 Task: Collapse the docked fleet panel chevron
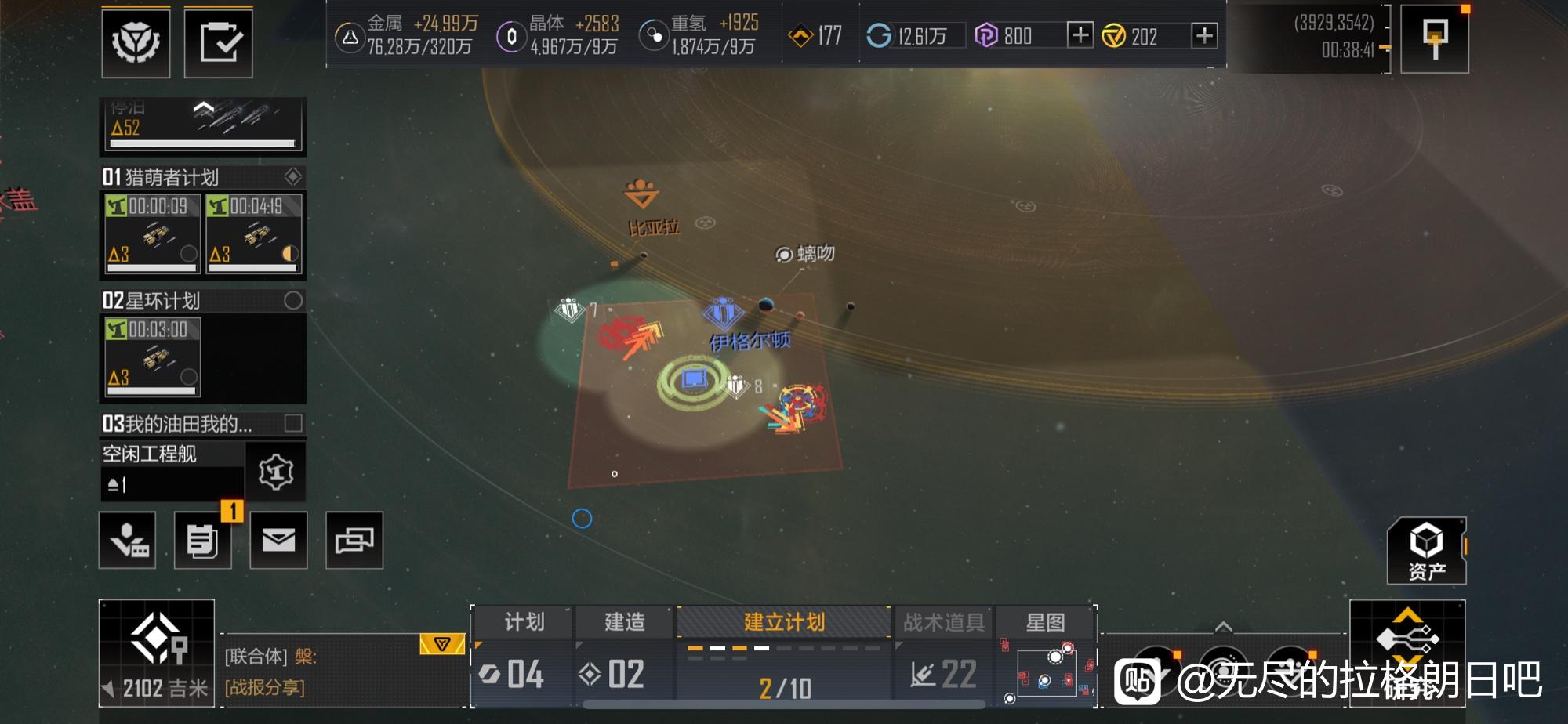point(204,107)
